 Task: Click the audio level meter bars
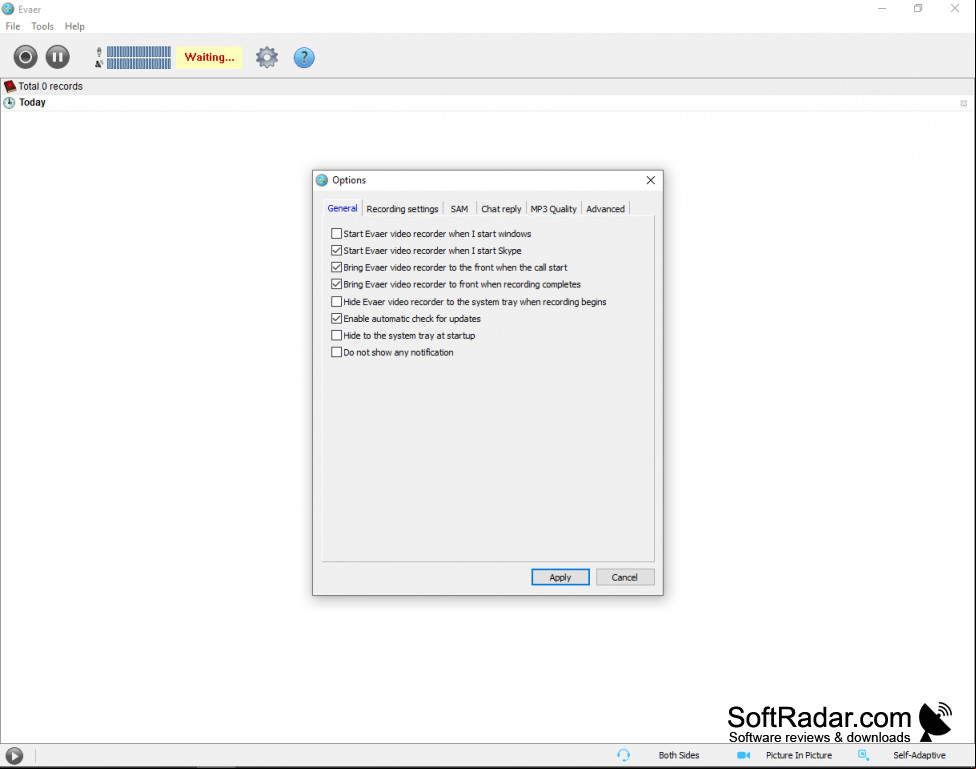pyautogui.click(x=139, y=57)
